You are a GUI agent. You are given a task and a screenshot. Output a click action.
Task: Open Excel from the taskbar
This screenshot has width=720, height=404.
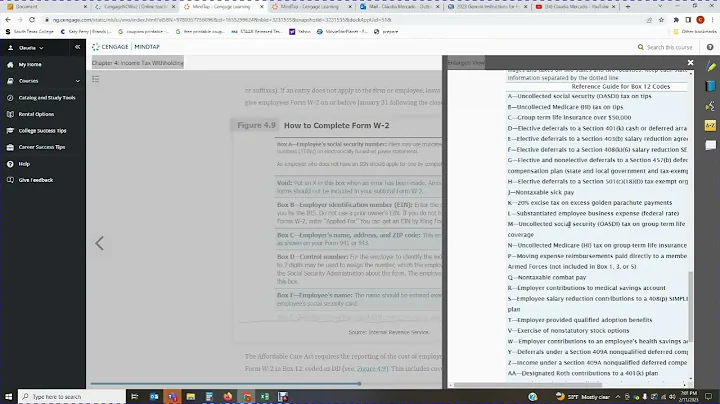264,397
